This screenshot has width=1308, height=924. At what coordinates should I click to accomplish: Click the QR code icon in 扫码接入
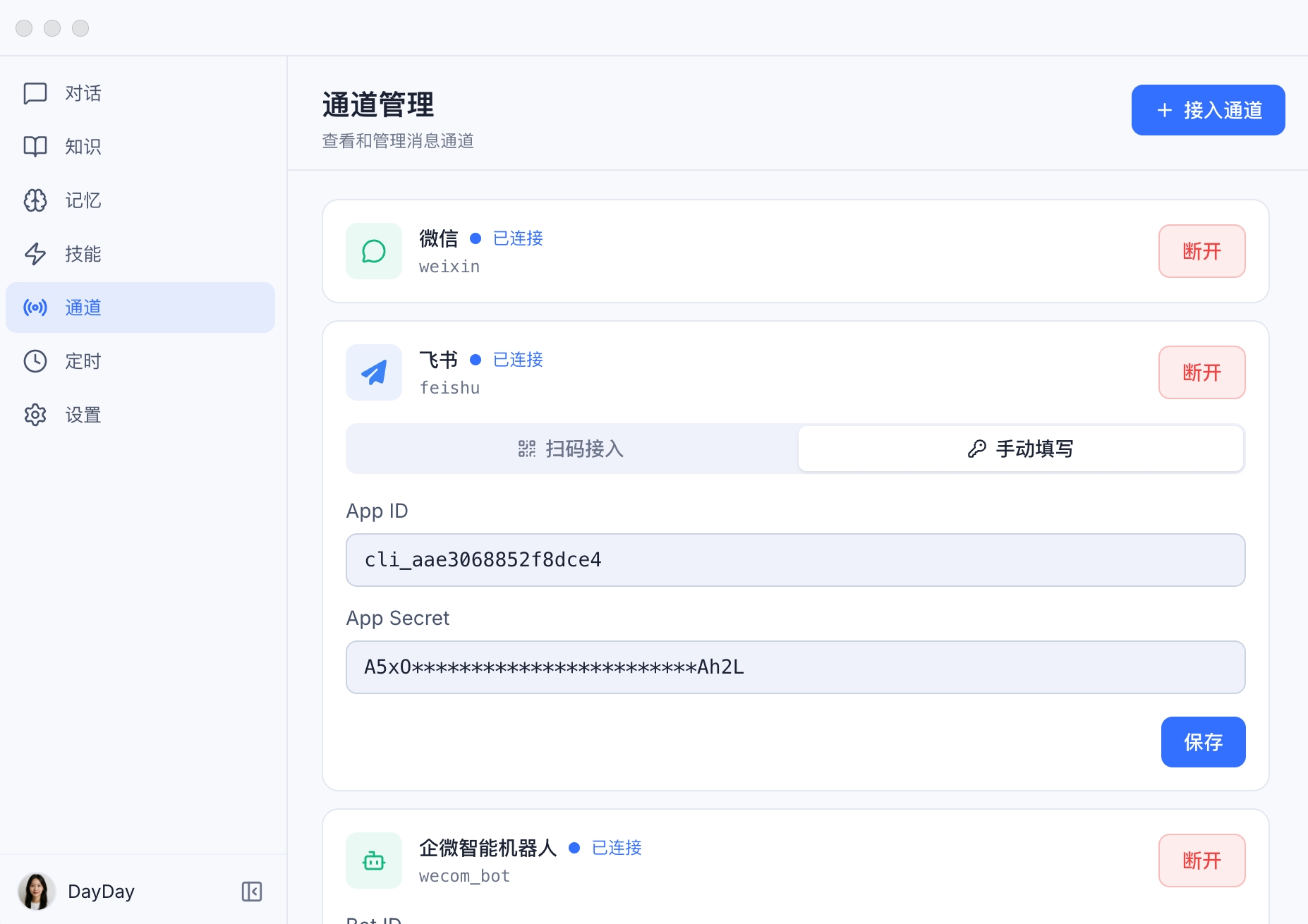(527, 449)
